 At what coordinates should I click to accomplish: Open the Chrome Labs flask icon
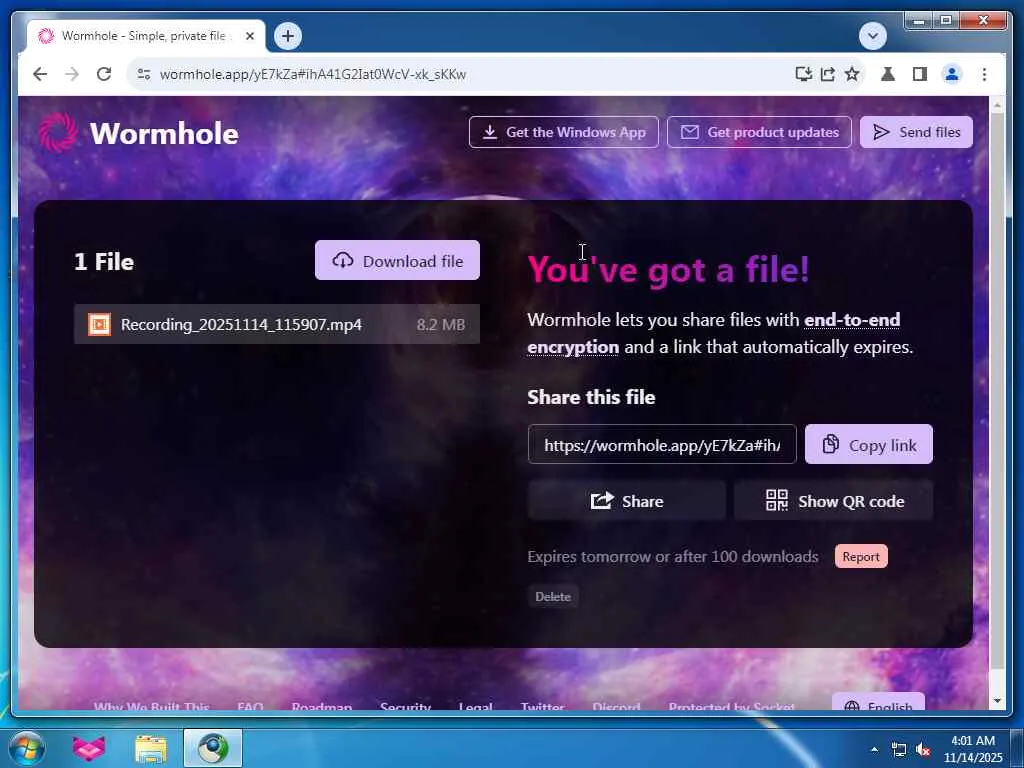(x=888, y=74)
